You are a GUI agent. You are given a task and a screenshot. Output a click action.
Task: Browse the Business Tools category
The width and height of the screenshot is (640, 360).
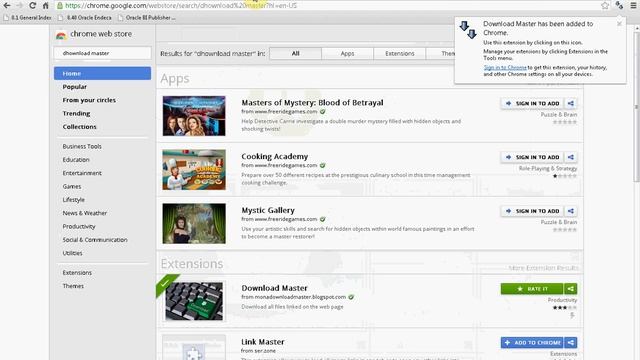pos(82,146)
